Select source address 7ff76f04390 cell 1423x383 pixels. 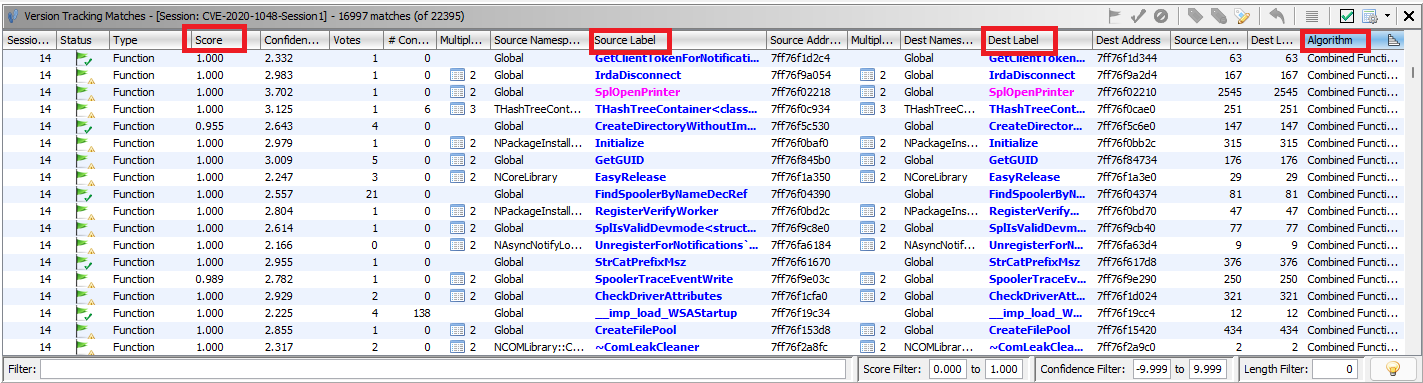click(x=807, y=194)
